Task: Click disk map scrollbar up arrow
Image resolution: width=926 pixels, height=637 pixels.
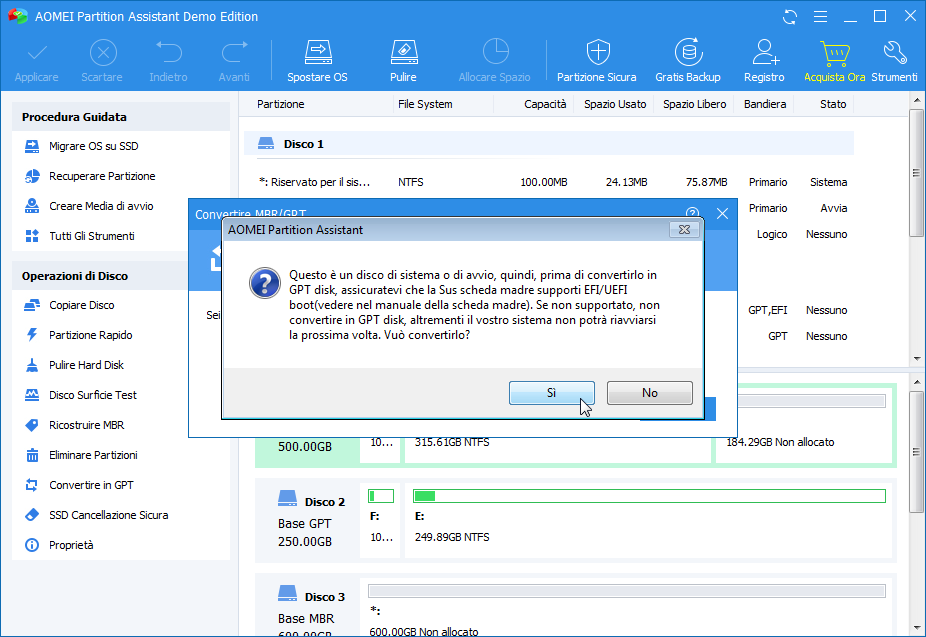Action: tap(917, 382)
